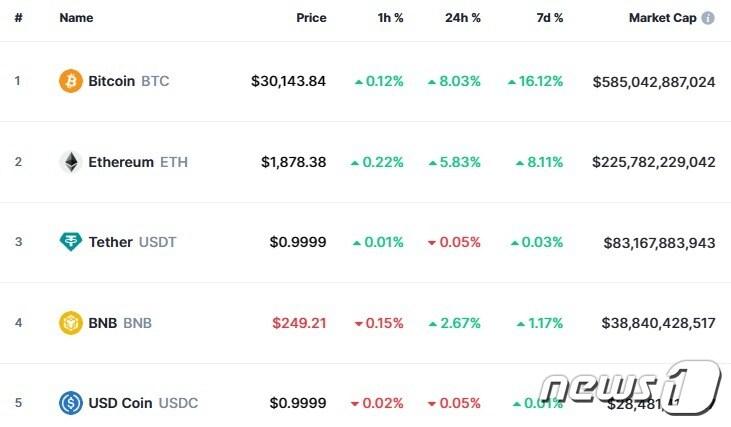Sort by the 1h % column header

pyautogui.click(x=388, y=18)
